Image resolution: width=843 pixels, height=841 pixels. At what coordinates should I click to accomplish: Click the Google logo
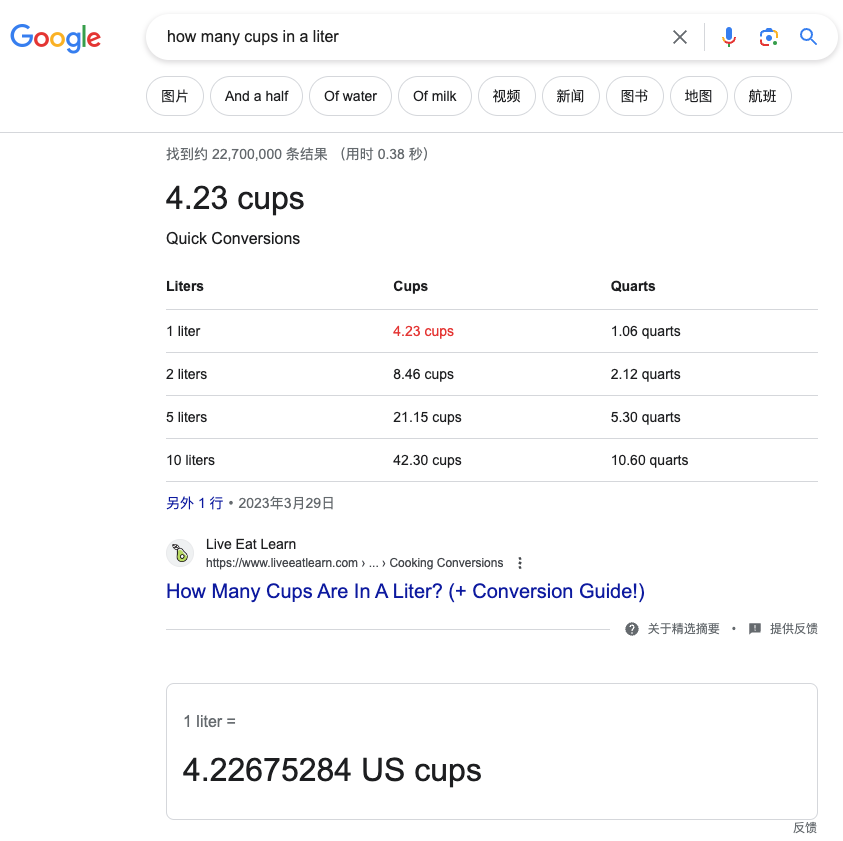click(x=55, y=39)
